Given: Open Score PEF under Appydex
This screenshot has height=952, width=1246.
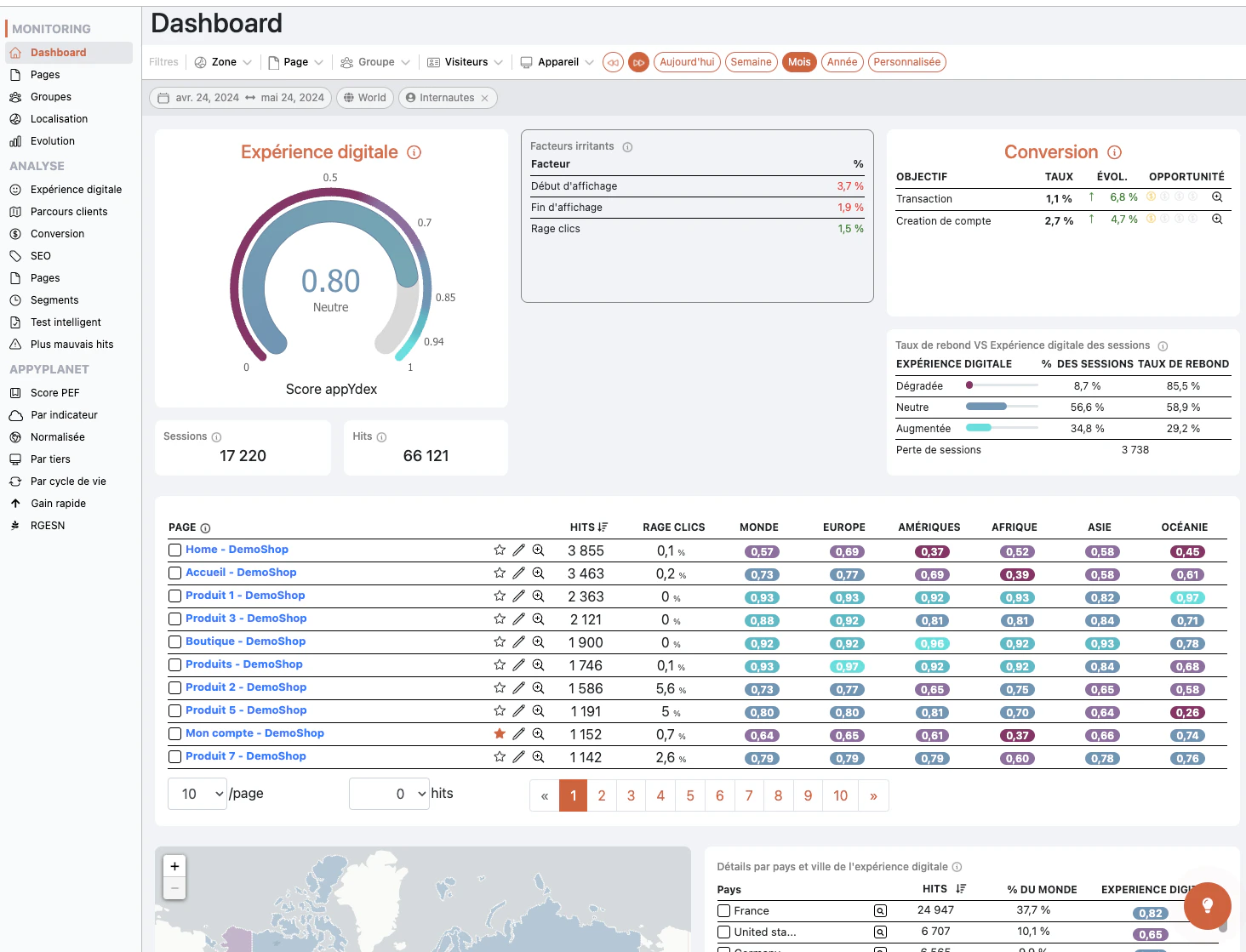Looking at the screenshot, I should pyautogui.click(x=54, y=393).
